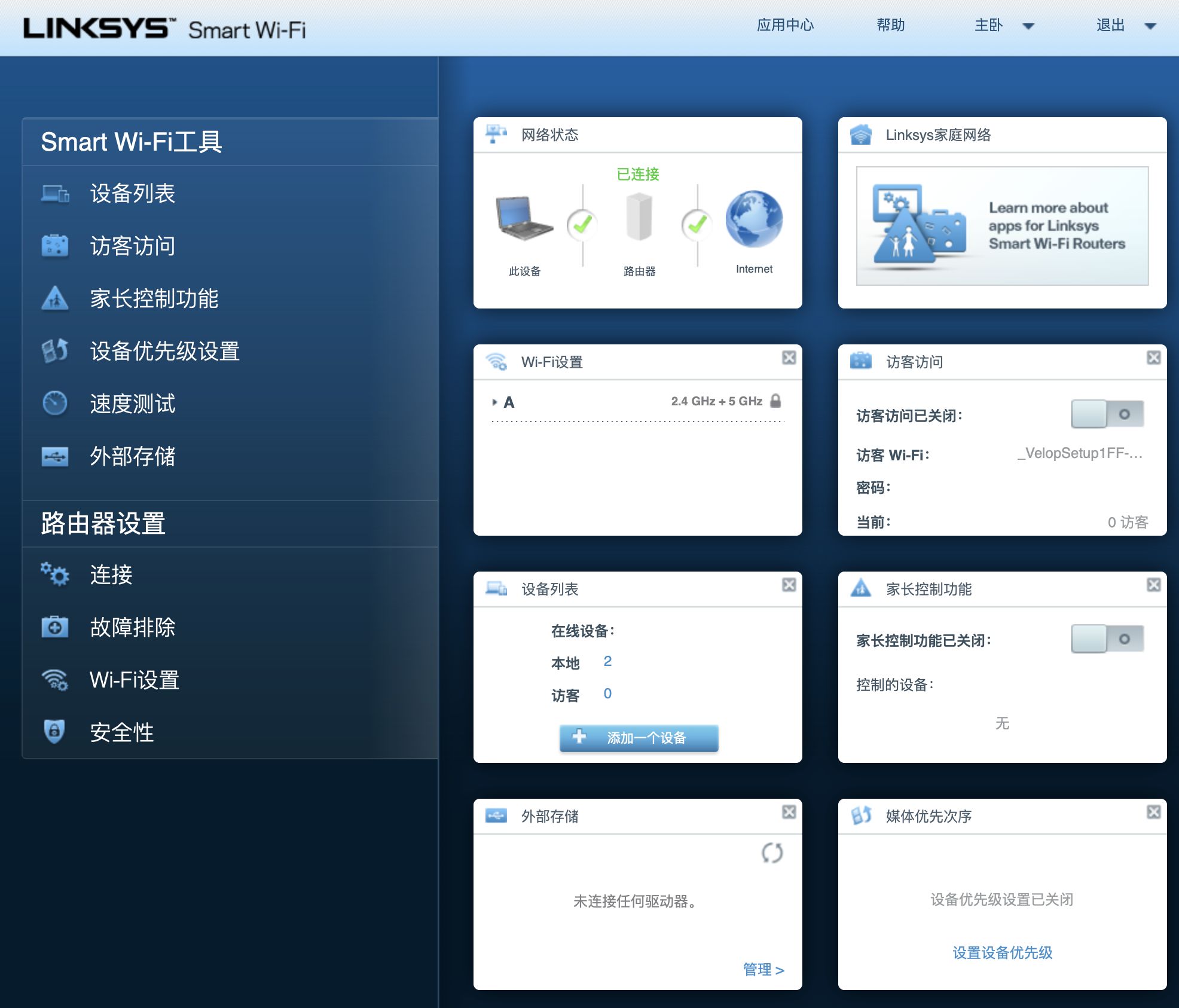
Task: Click the Troubleshooting (故障排除) first-aid icon
Action: [55, 627]
